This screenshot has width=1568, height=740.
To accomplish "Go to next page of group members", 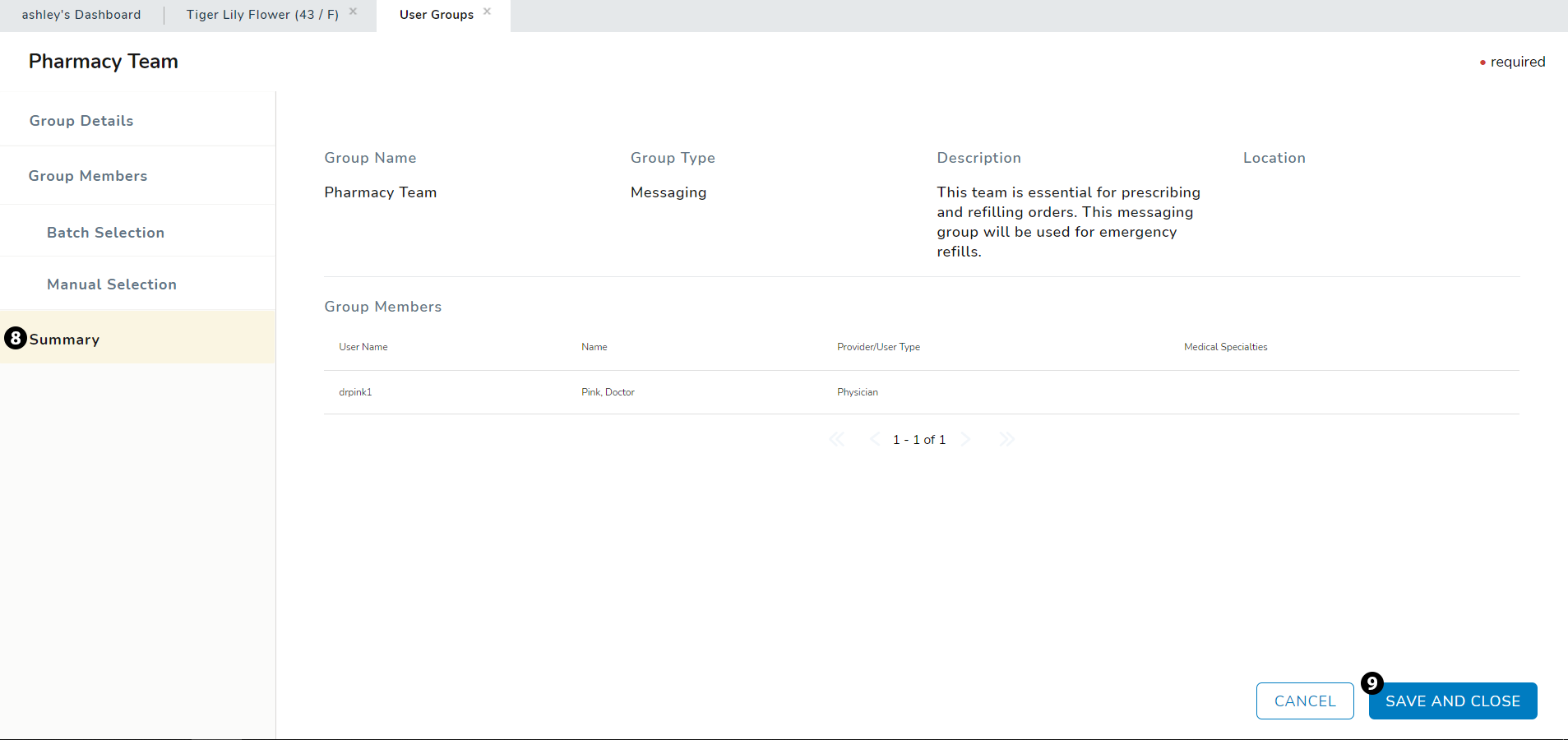I will coord(966,440).
